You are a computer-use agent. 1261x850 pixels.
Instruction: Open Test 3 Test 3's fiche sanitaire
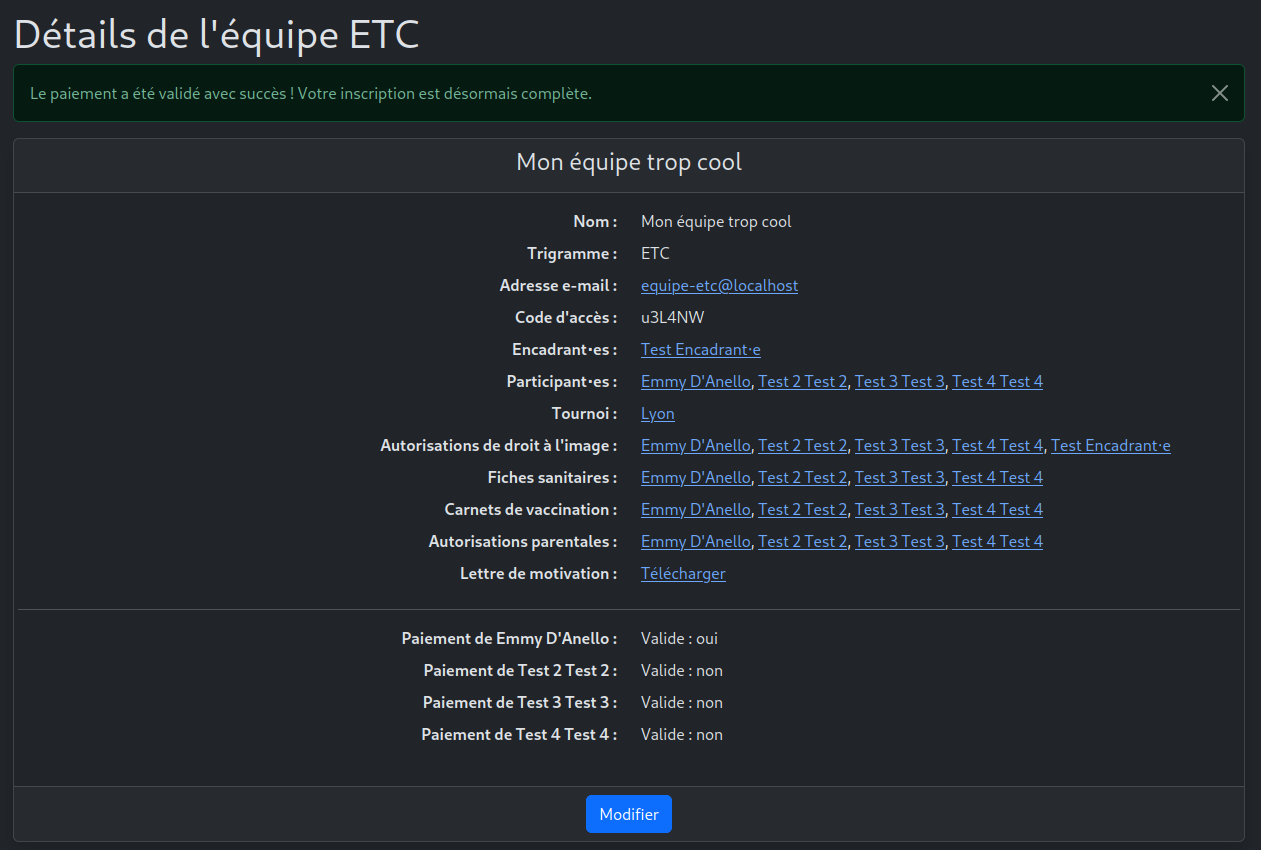[x=899, y=478]
